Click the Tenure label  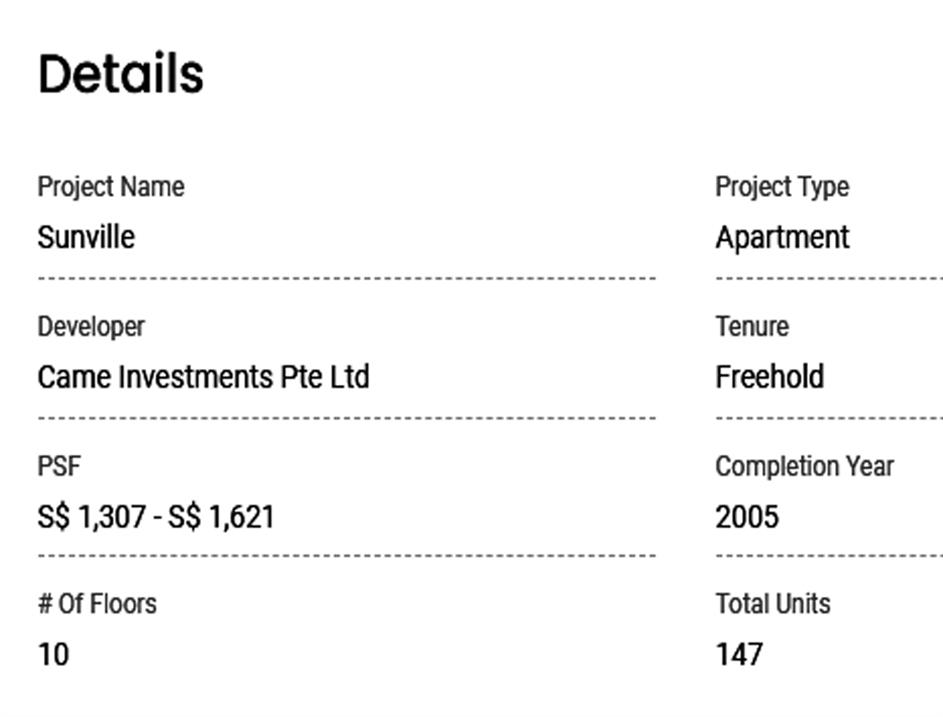752,327
